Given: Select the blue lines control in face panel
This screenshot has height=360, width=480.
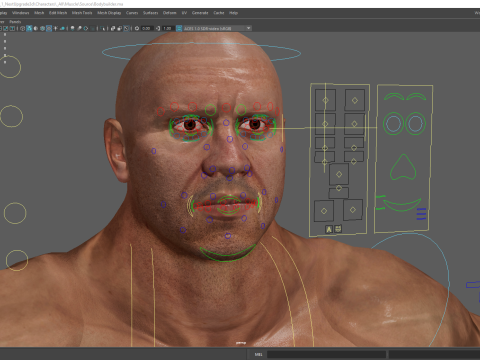Looking at the screenshot, I should (421, 214).
